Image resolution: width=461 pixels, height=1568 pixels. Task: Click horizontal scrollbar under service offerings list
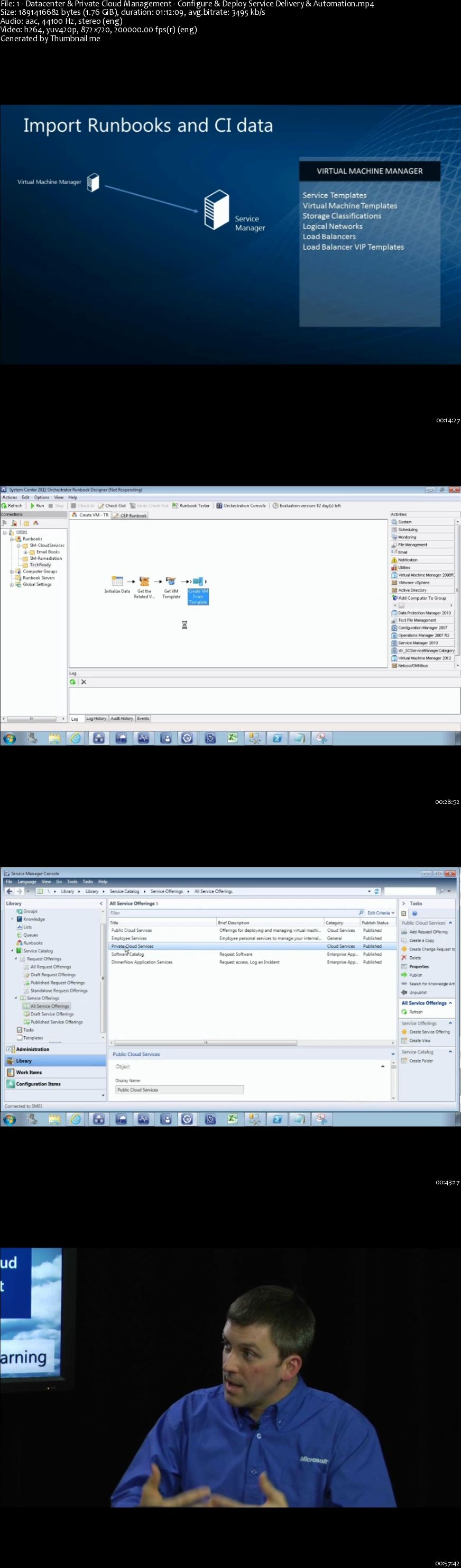206,1043
